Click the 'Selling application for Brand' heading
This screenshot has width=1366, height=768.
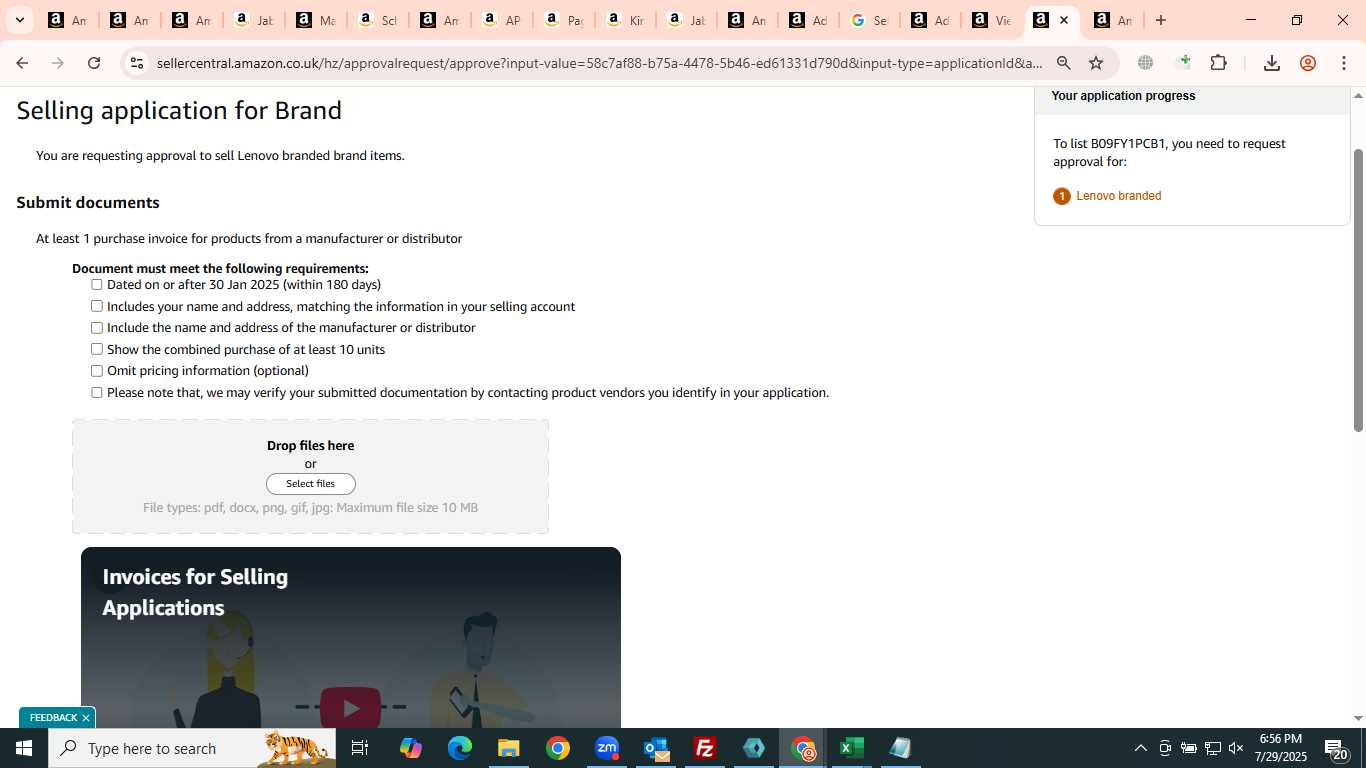(x=179, y=111)
